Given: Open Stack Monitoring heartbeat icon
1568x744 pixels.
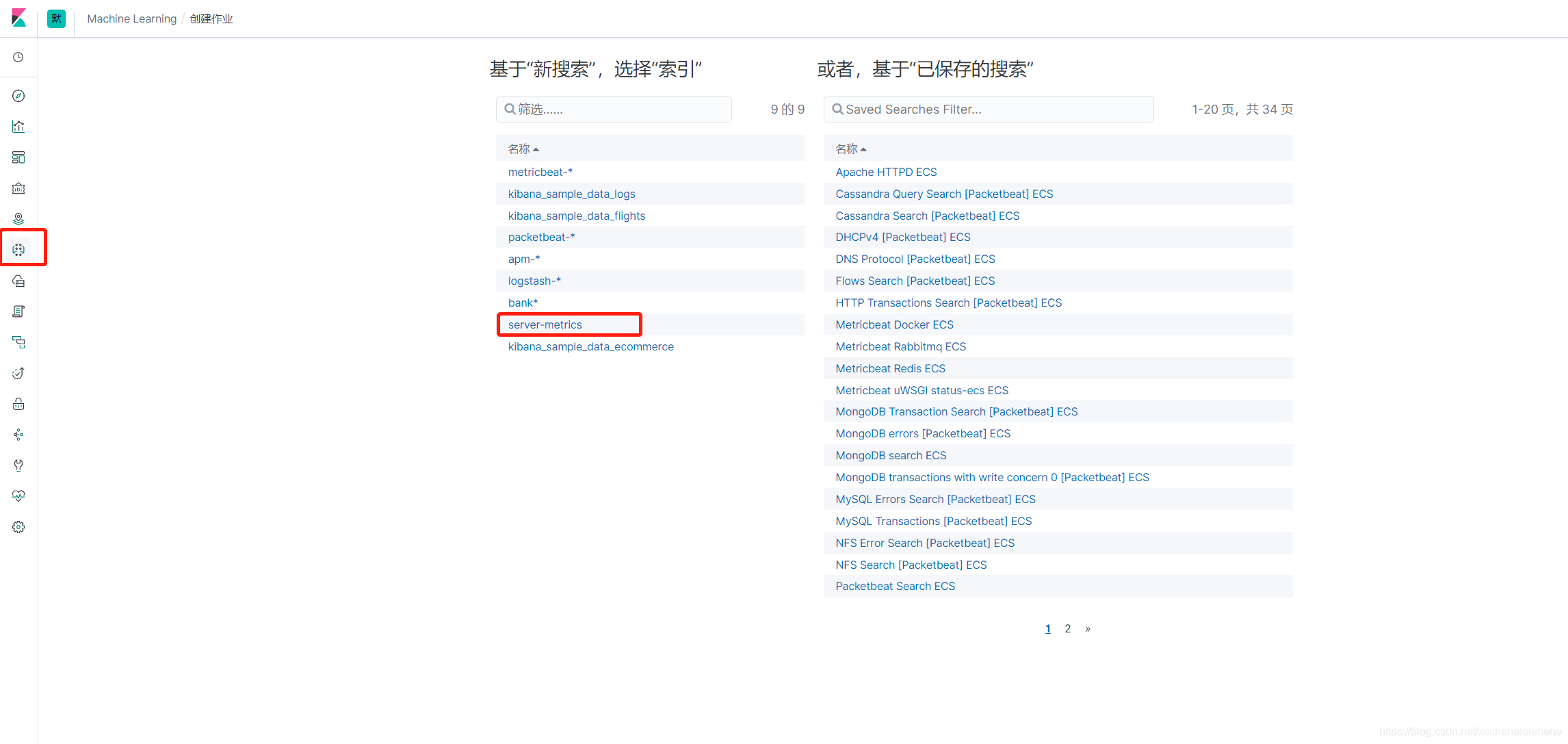Looking at the screenshot, I should tap(18, 496).
